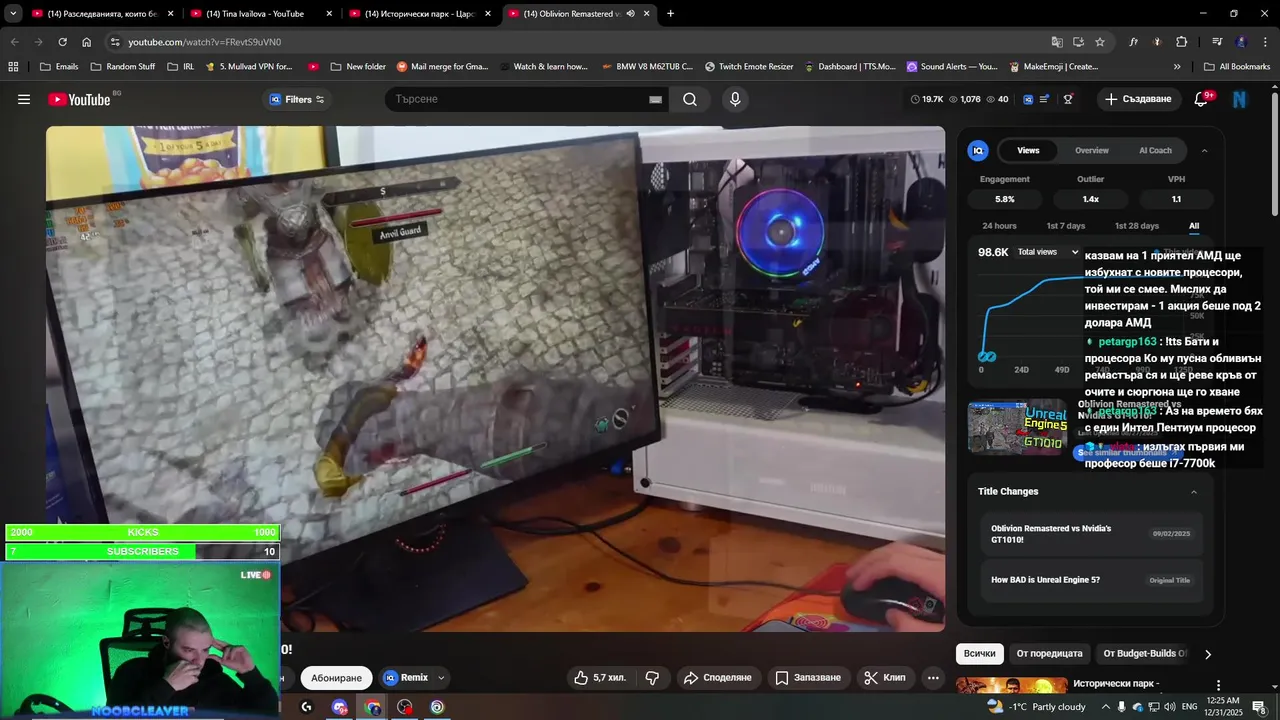Mute the Oblivion Remastered tab audio
This screenshot has width=1280, height=720.
click(x=631, y=14)
